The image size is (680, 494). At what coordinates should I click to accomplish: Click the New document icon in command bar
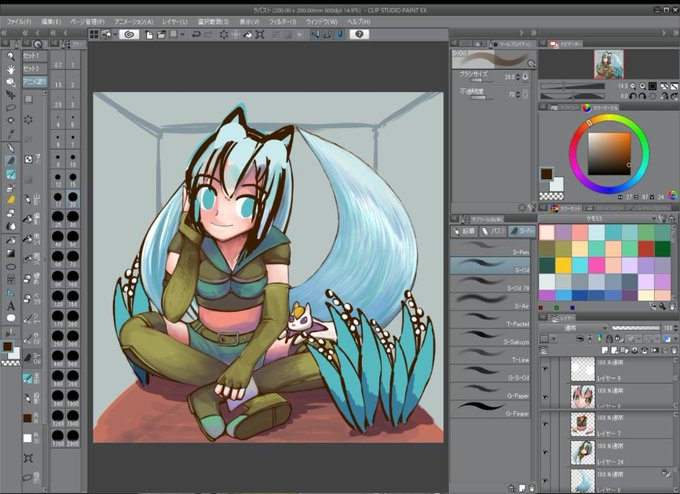(x=149, y=35)
